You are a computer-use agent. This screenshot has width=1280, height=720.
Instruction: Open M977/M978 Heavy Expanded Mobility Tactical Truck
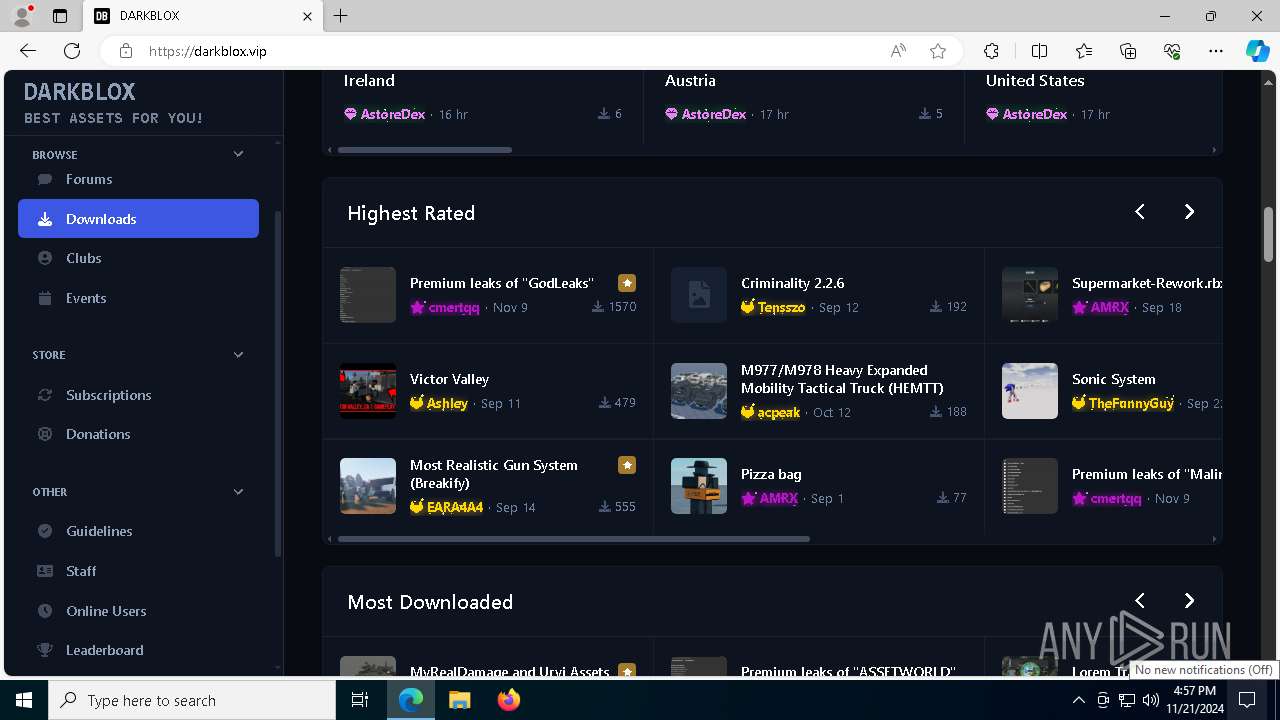tap(842, 379)
